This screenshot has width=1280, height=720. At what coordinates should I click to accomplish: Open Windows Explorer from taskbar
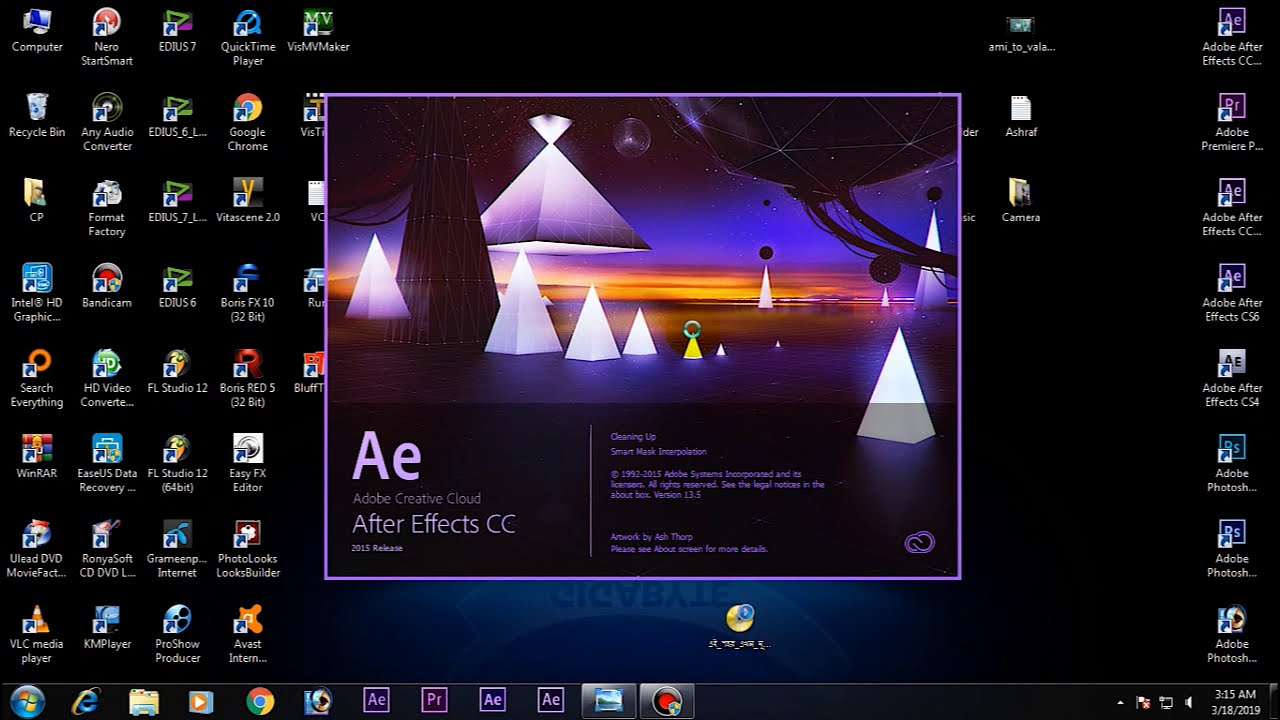(x=144, y=701)
